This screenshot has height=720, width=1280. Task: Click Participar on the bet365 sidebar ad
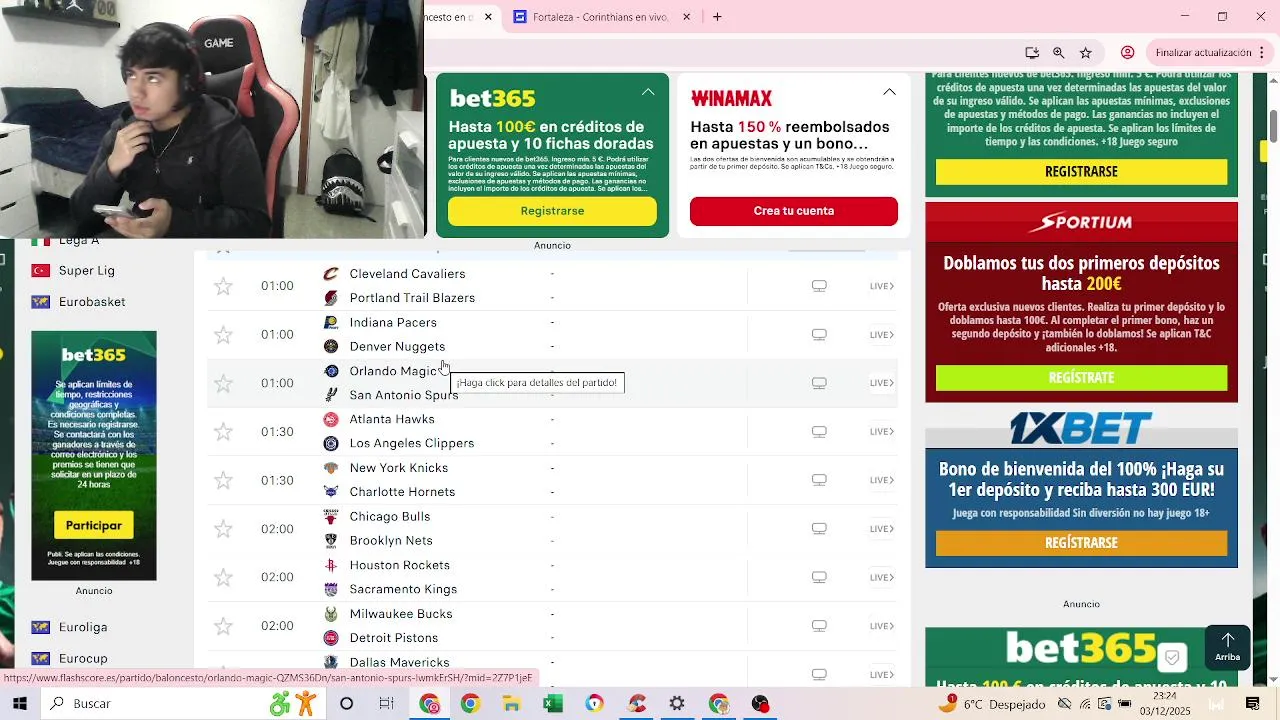tap(94, 526)
